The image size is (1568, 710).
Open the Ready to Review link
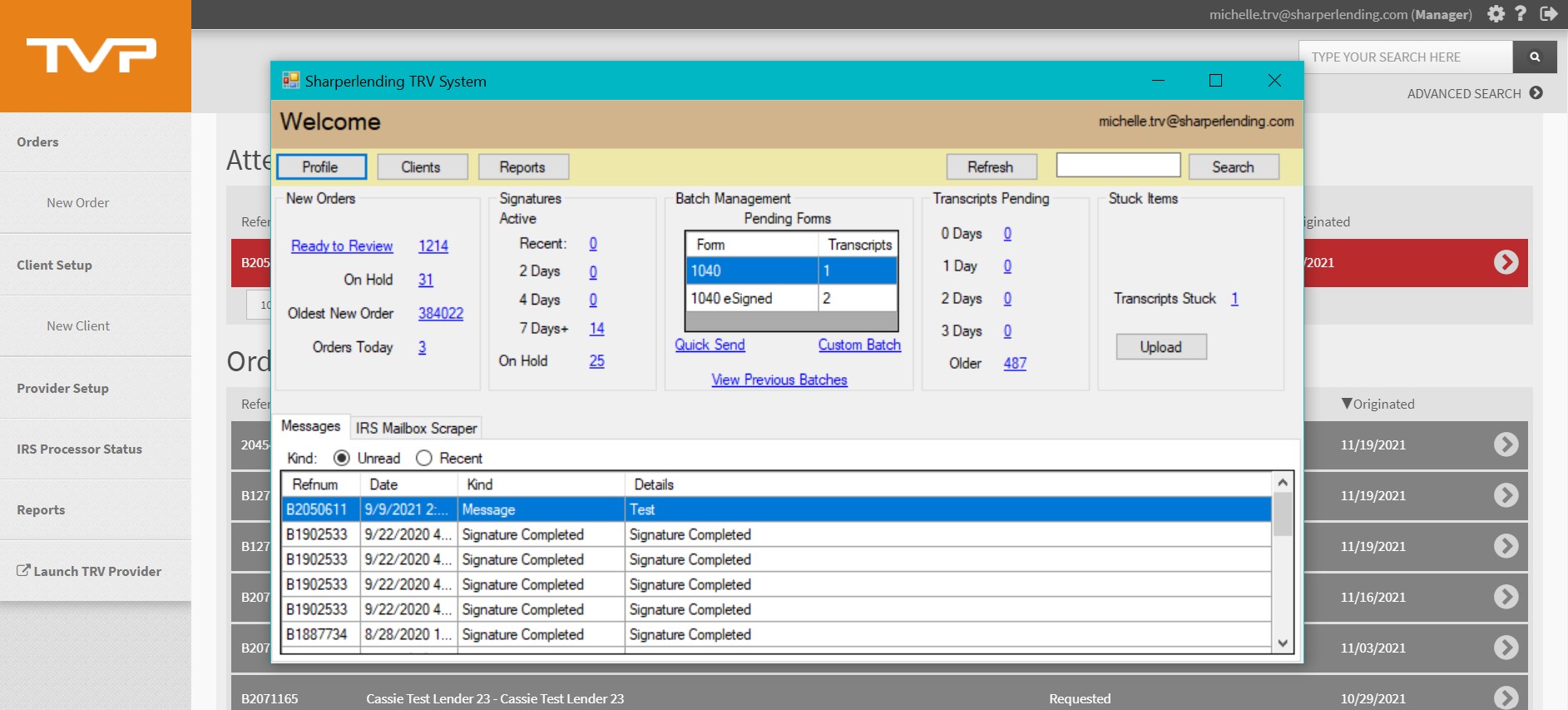click(342, 246)
